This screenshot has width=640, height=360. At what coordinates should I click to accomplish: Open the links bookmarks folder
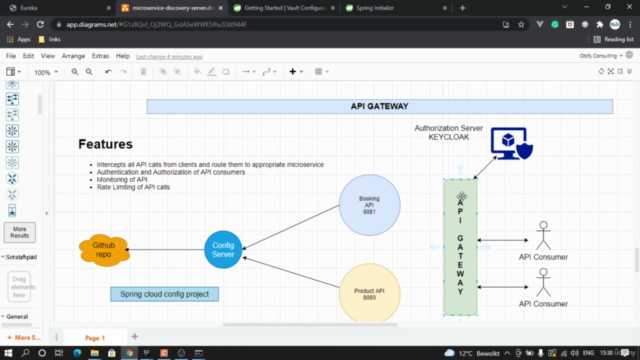[49, 40]
